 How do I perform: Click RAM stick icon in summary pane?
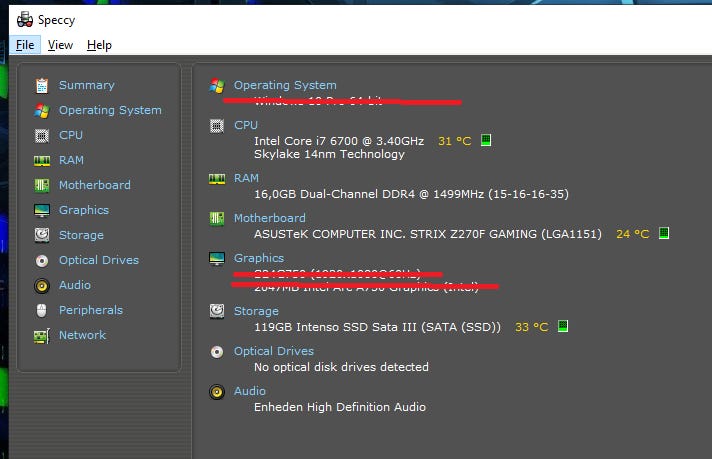[x=217, y=179]
